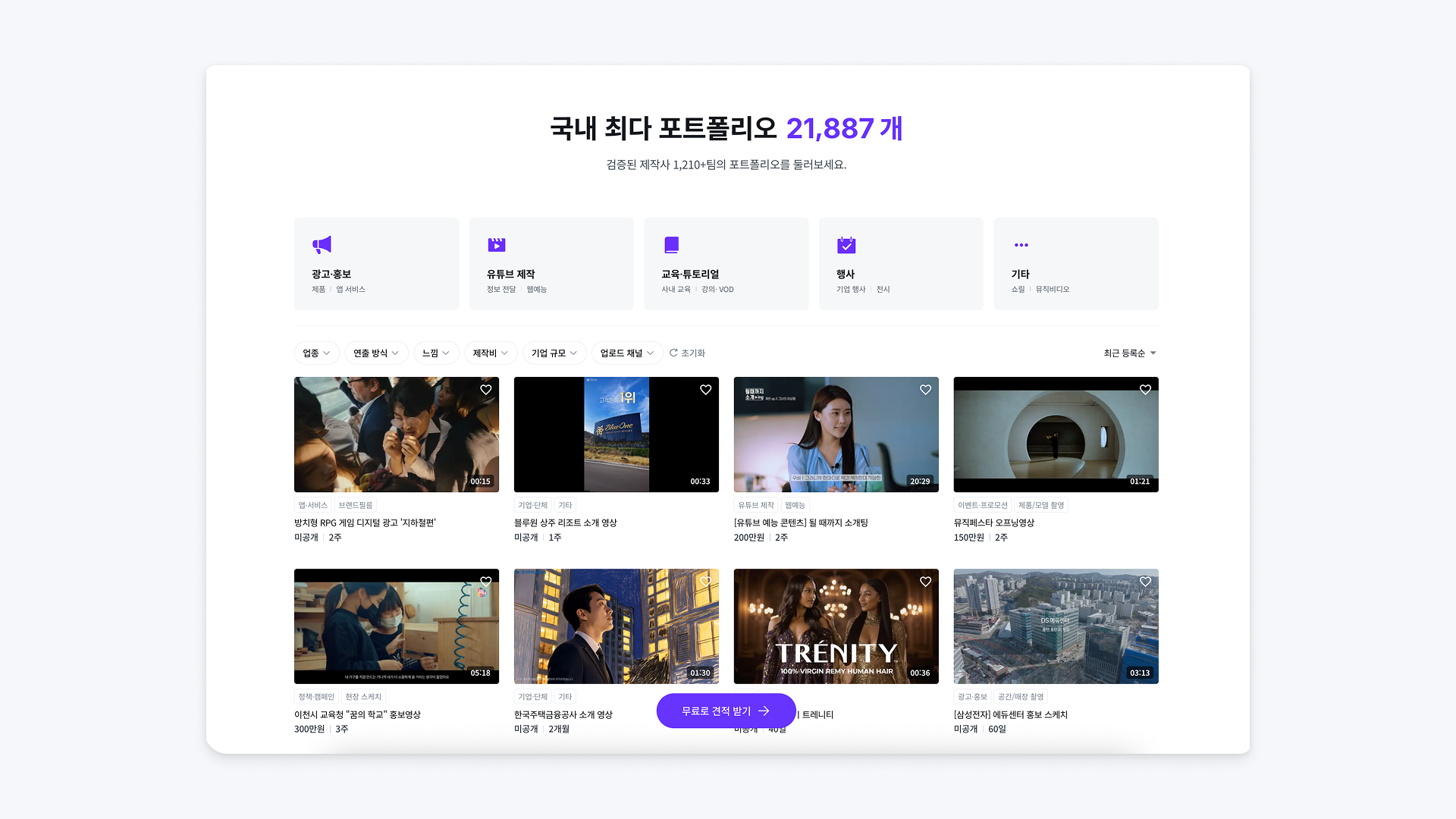This screenshot has width=1456, height=819.
Task: Click the 기업·단체 tag under 한국주택금융공사 video
Action: pyautogui.click(x=532, y=697)
